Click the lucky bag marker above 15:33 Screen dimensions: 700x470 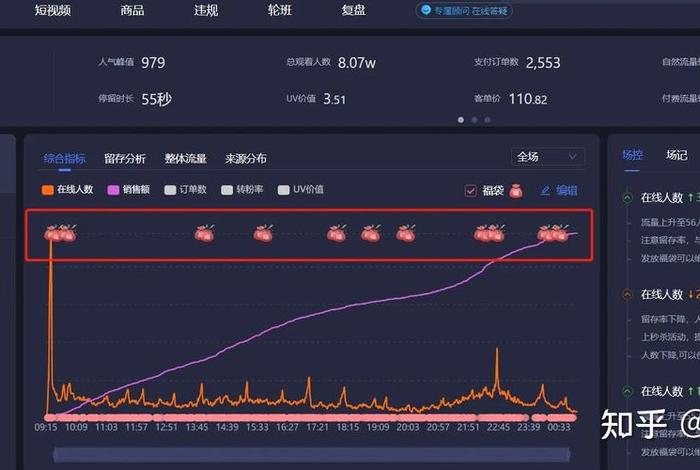tap(263, 233)
